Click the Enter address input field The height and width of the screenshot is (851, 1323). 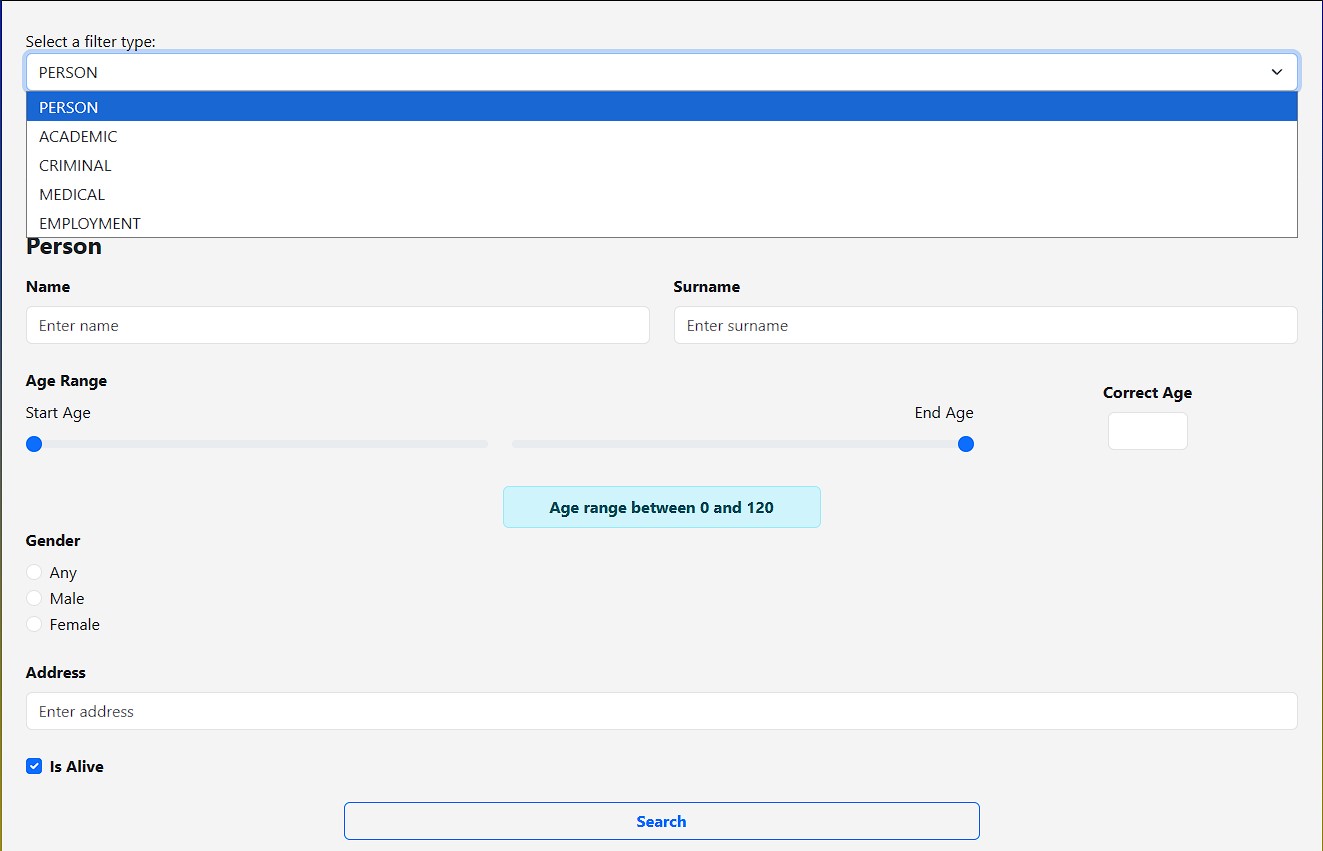click(661, 711)
